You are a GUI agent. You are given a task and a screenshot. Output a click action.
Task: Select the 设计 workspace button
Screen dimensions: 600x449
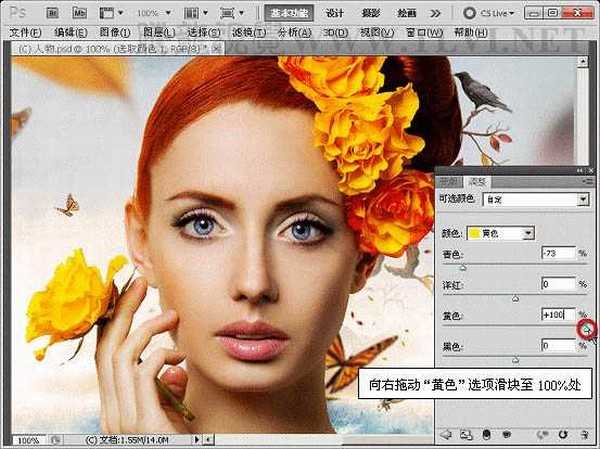pos(335,14)
